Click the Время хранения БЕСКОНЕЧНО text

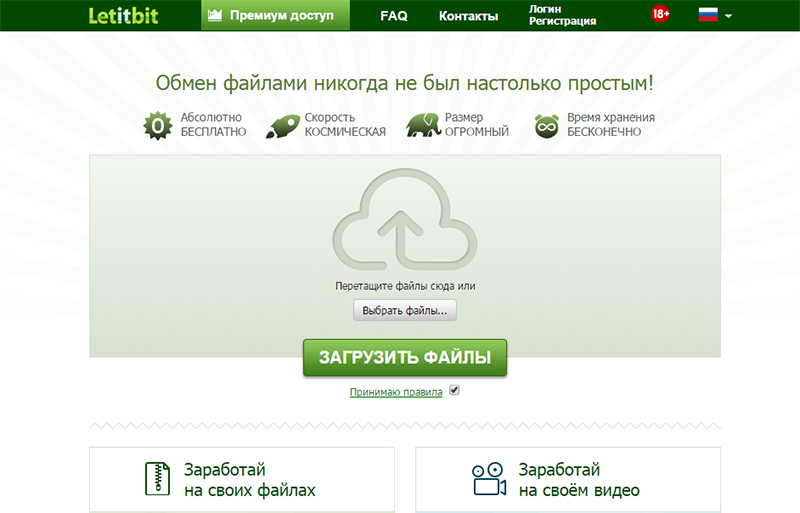click(611, 125)
